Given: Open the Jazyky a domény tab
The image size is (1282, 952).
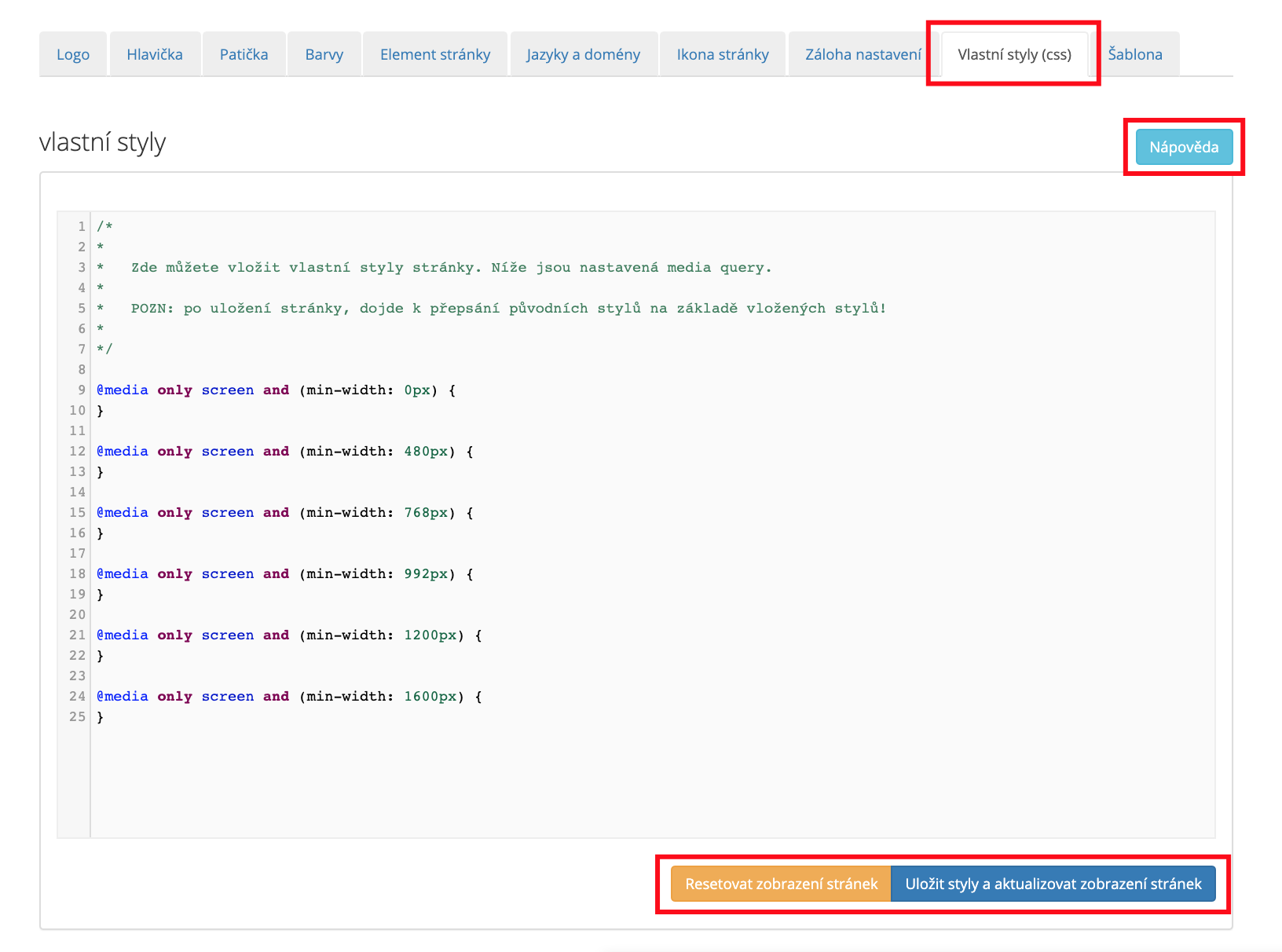Looking at the screenshot, I should click(x=584, y=54).
